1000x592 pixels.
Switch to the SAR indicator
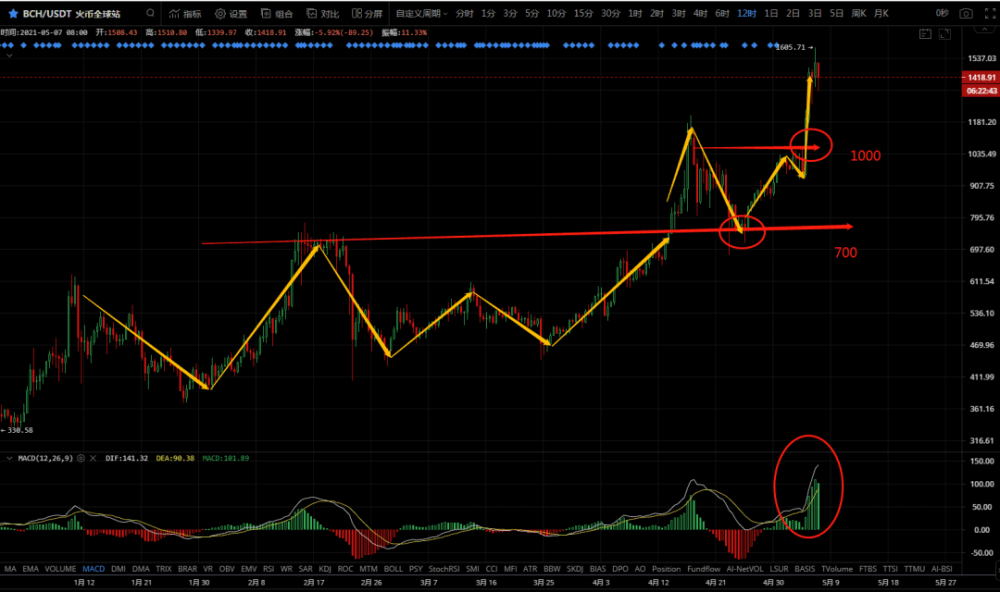coord(305,568)
